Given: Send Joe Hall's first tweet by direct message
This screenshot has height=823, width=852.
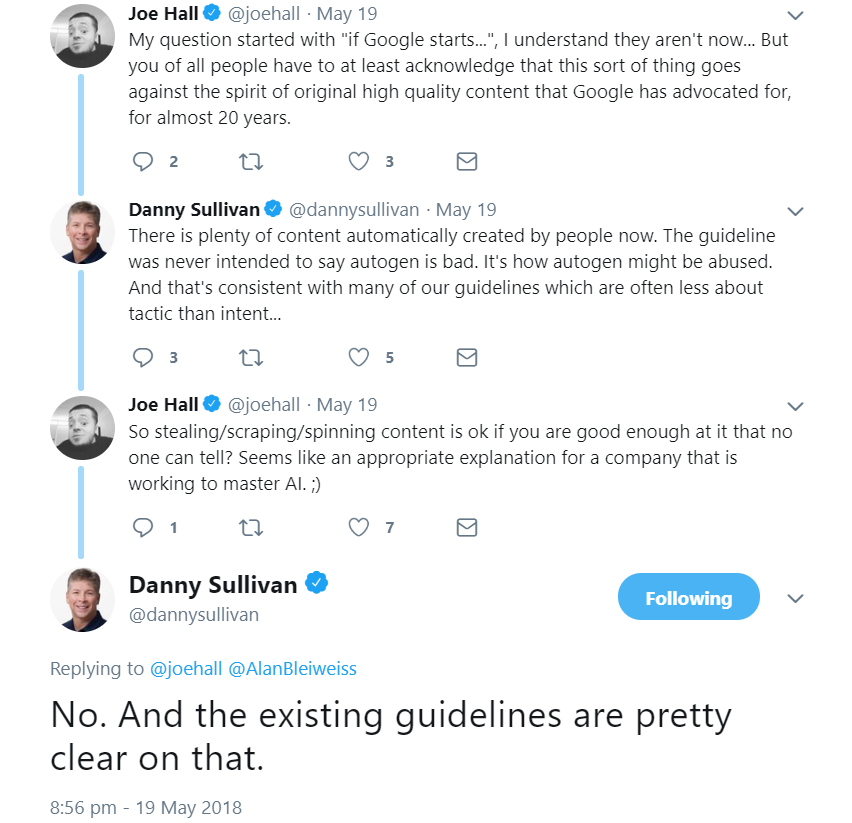Looking at the screenshot, I should (x=466, y=161).
